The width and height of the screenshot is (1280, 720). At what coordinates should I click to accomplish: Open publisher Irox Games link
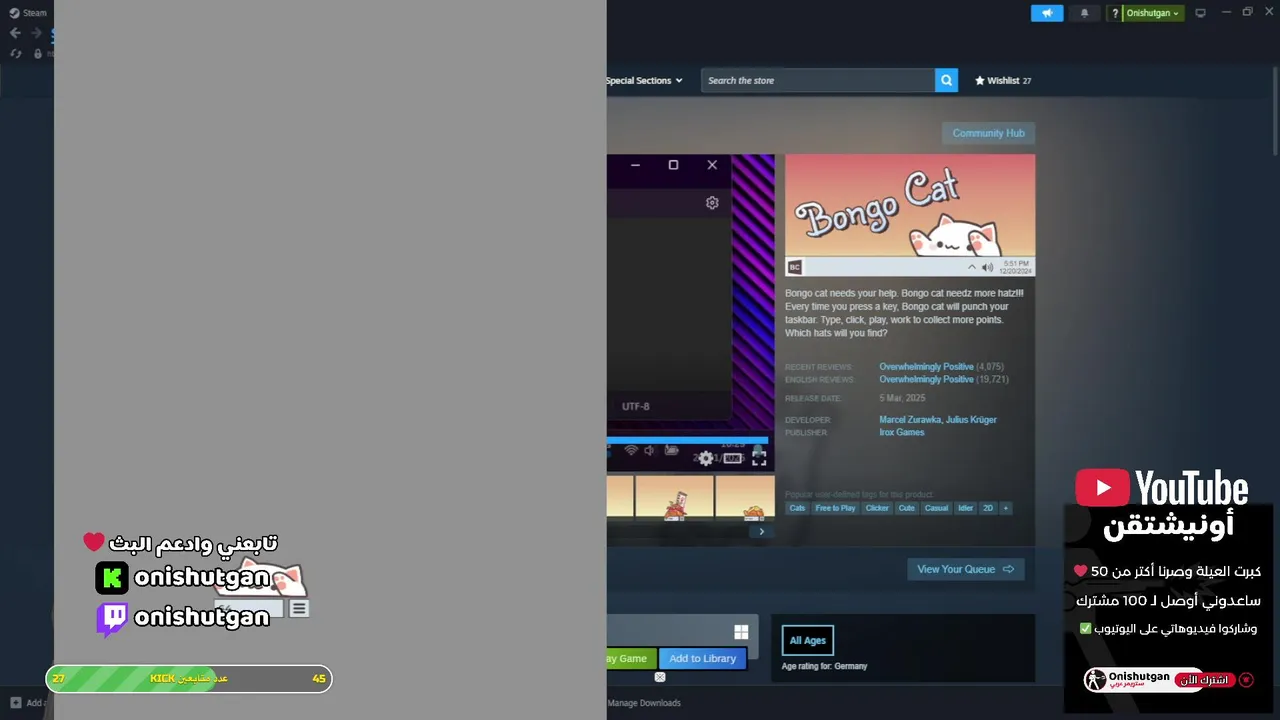pyautogui.click(x=901, y=432)
